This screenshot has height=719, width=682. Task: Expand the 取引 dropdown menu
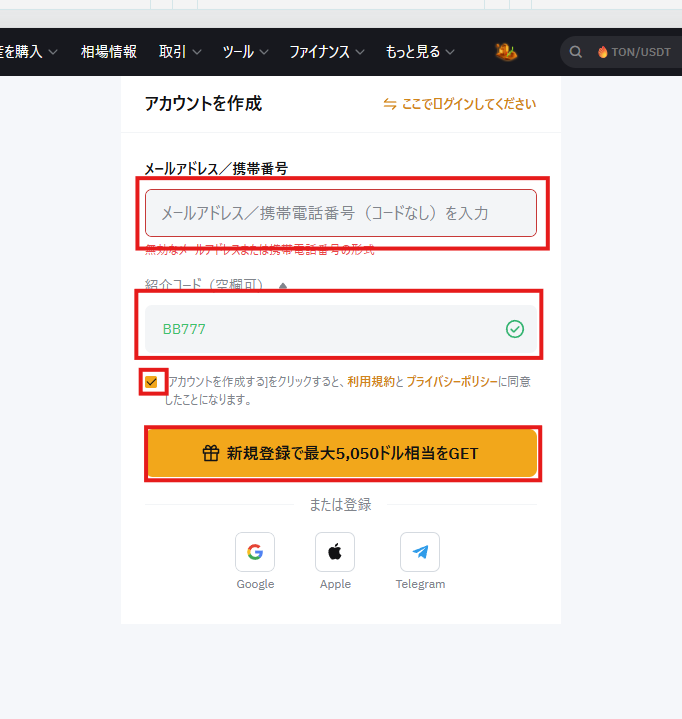click(180, 52)
